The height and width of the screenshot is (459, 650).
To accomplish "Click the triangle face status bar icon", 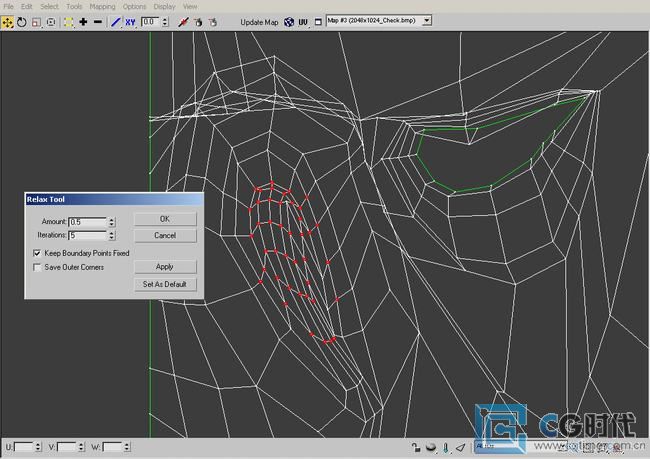I will point(461,447).
